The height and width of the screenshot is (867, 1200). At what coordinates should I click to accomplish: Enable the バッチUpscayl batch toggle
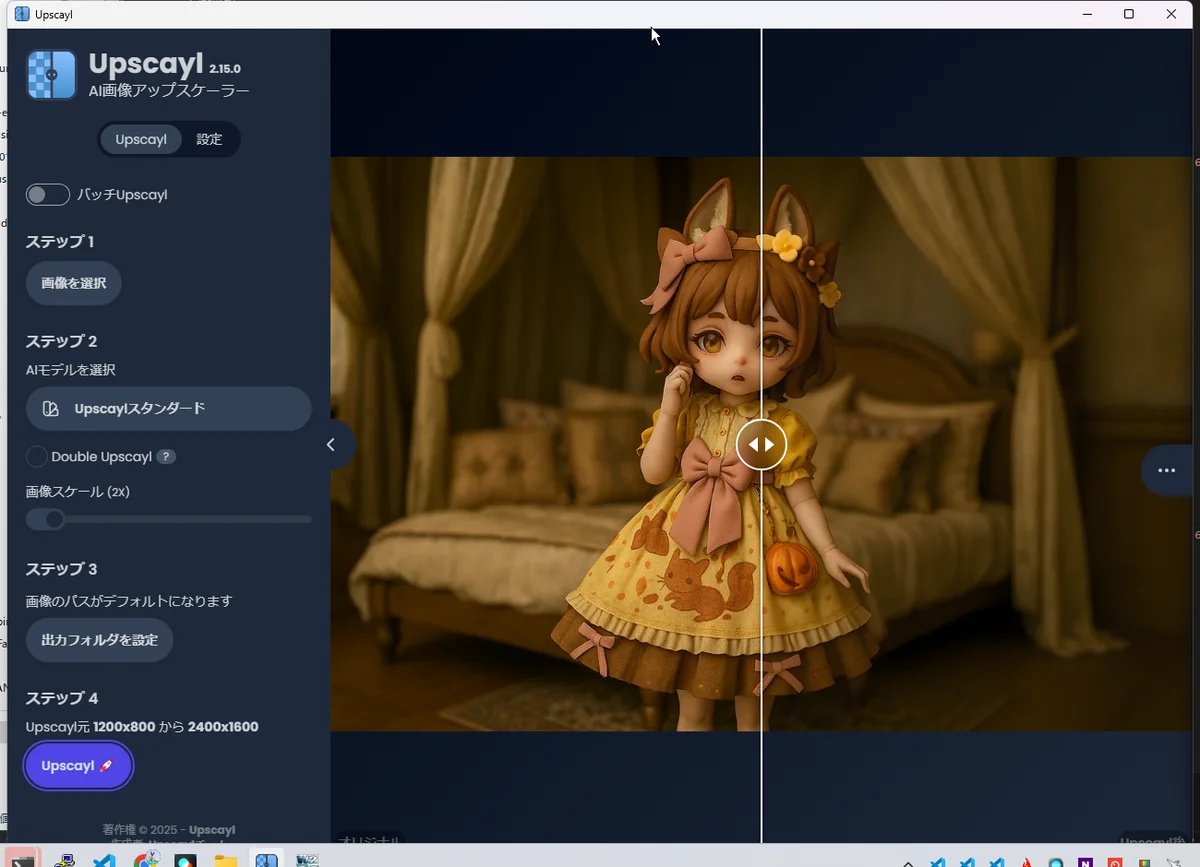[48, 195]
